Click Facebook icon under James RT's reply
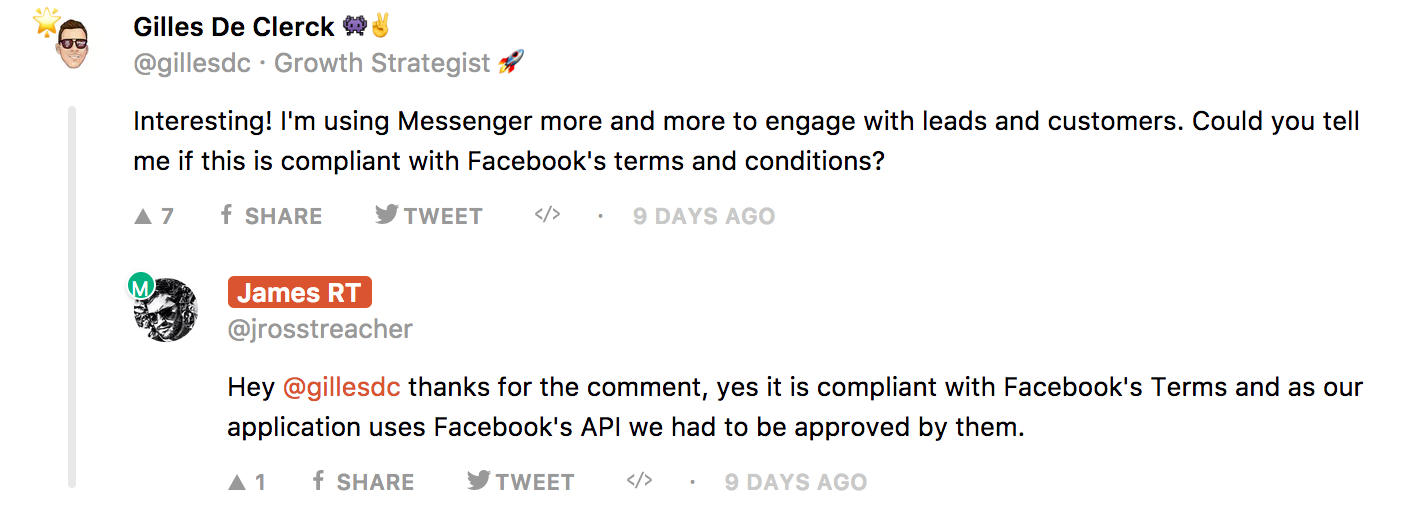Image resolution: width=1402 pixels, height=522 pixels. [319, 481]
